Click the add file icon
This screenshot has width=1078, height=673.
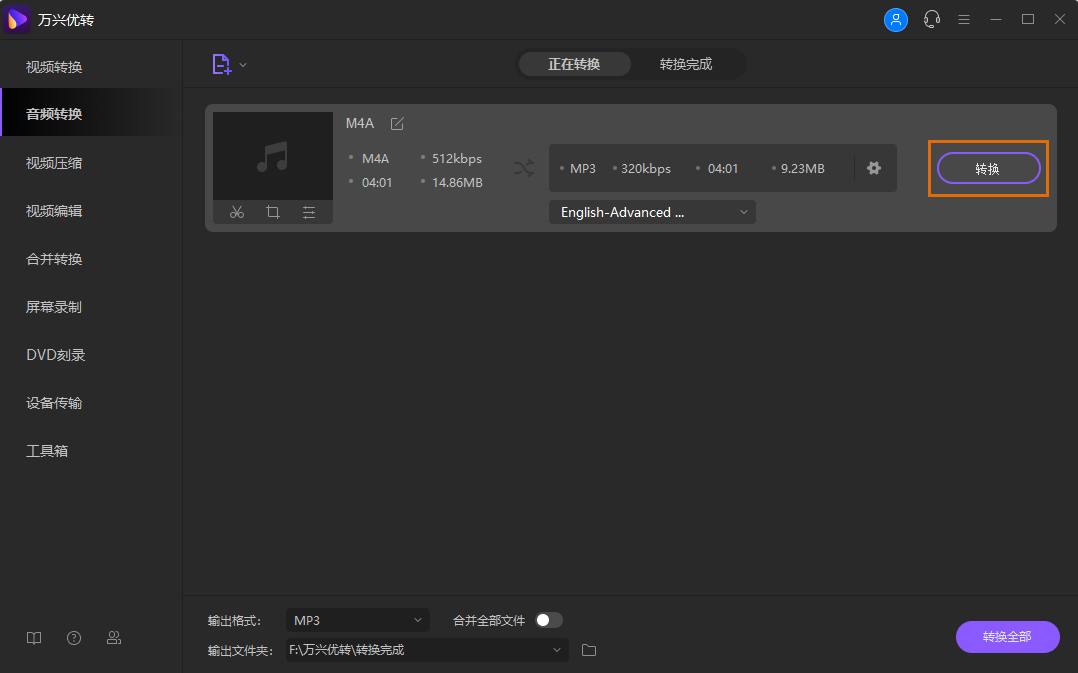pyautogui.click(x=221, y=64)
